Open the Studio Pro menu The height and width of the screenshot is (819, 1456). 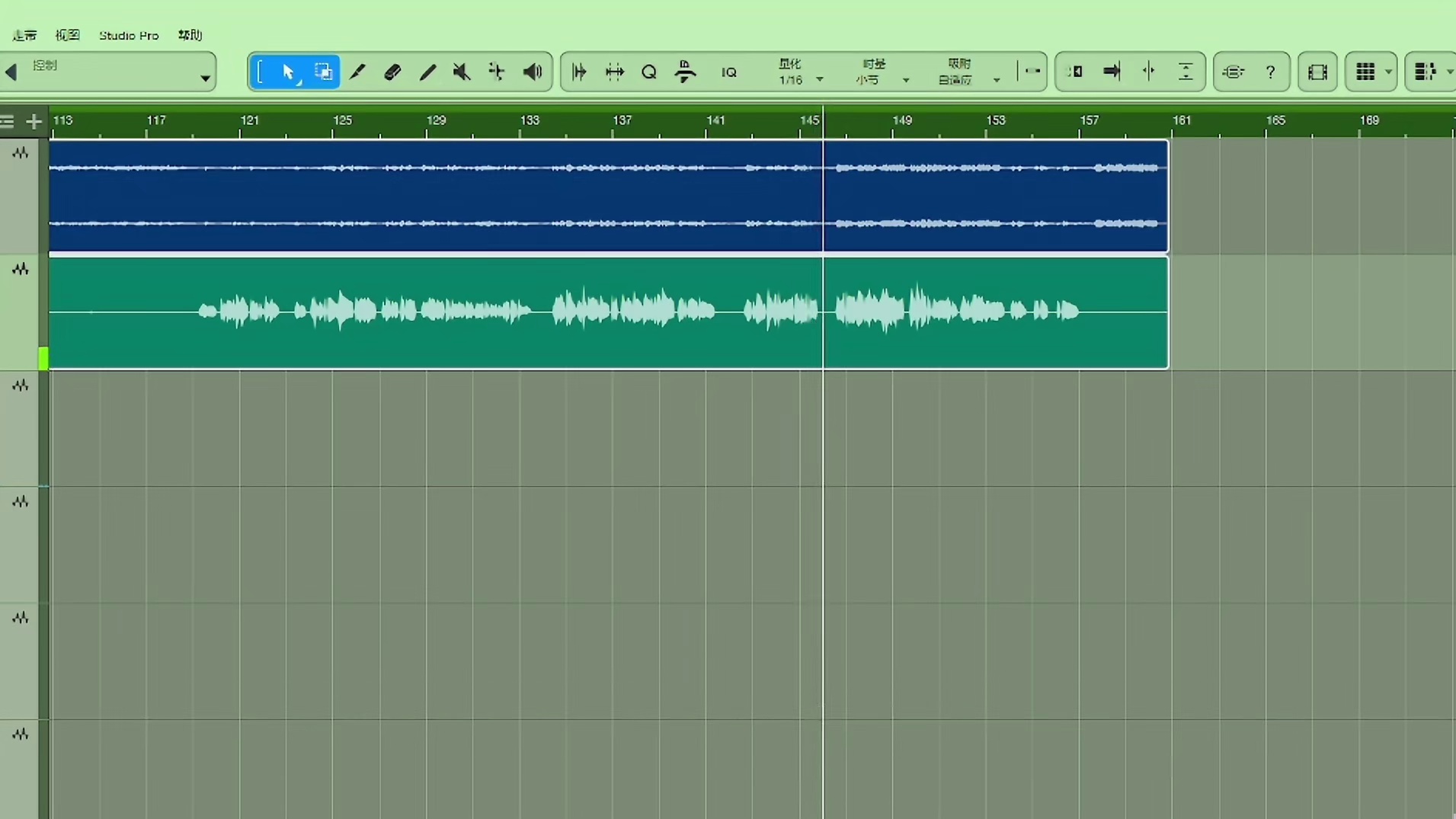coord(129,36)
